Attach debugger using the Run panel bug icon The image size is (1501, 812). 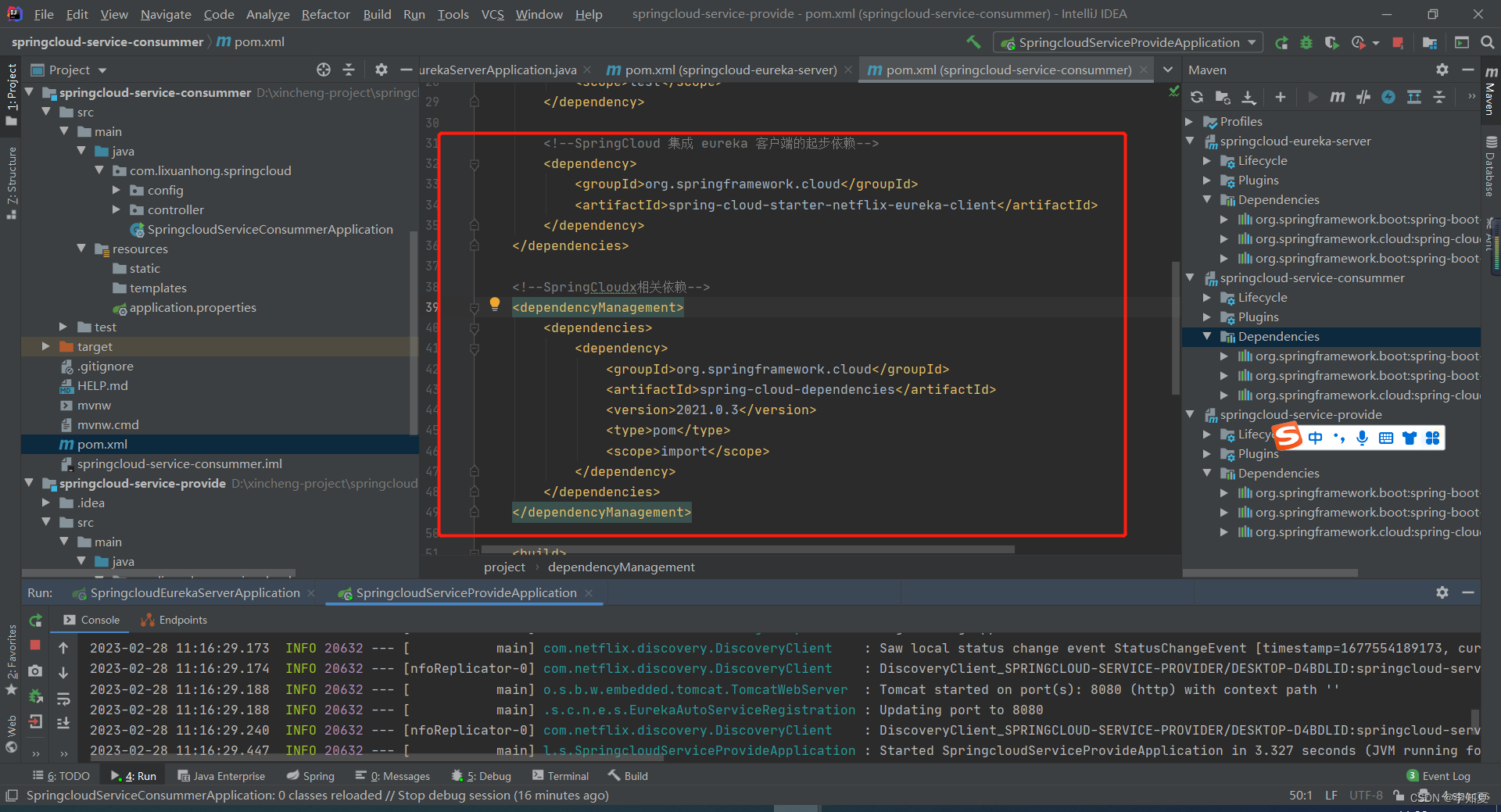click(x=35, y=696)
